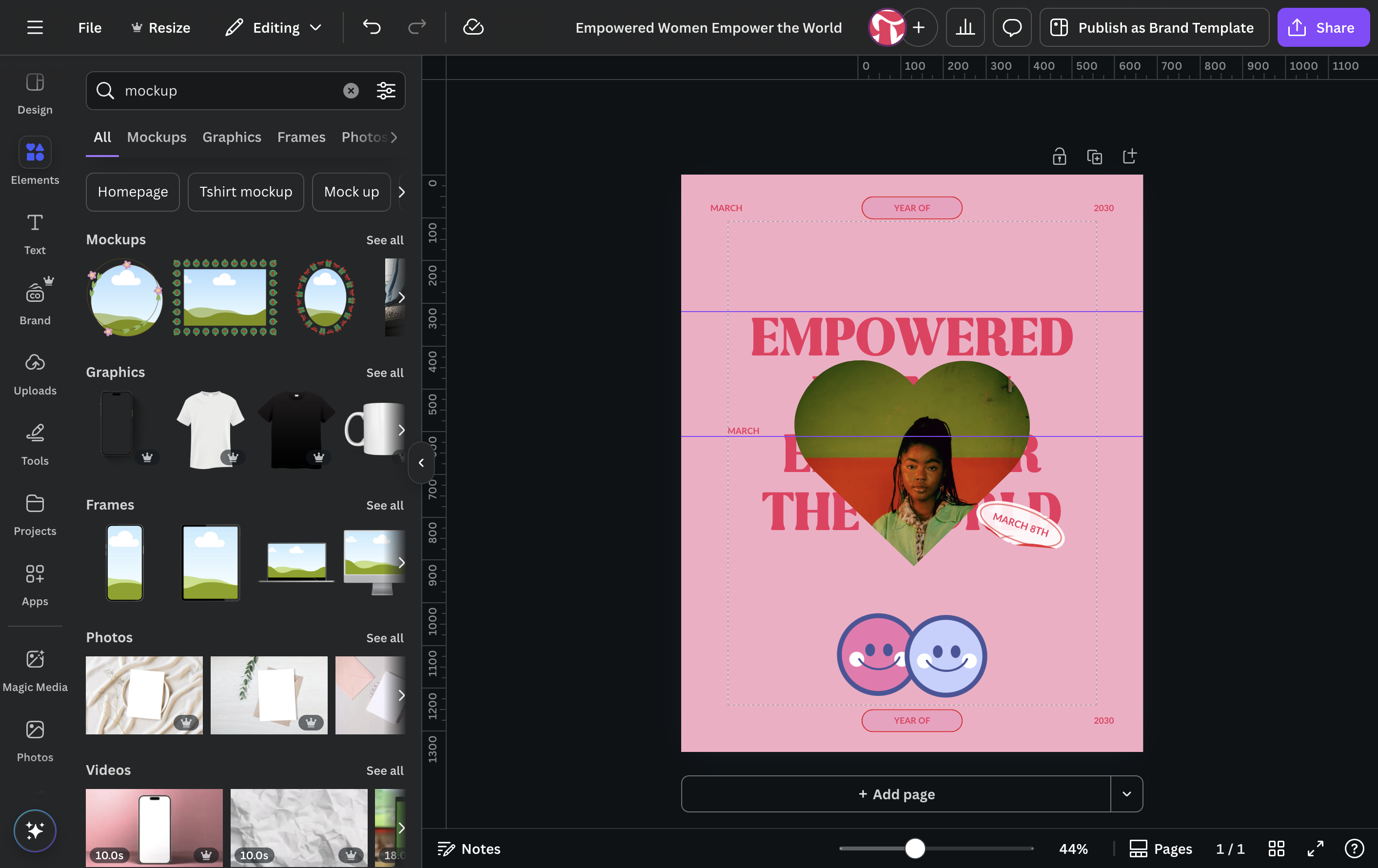Switch to the Mockups tab

(156, 137)
